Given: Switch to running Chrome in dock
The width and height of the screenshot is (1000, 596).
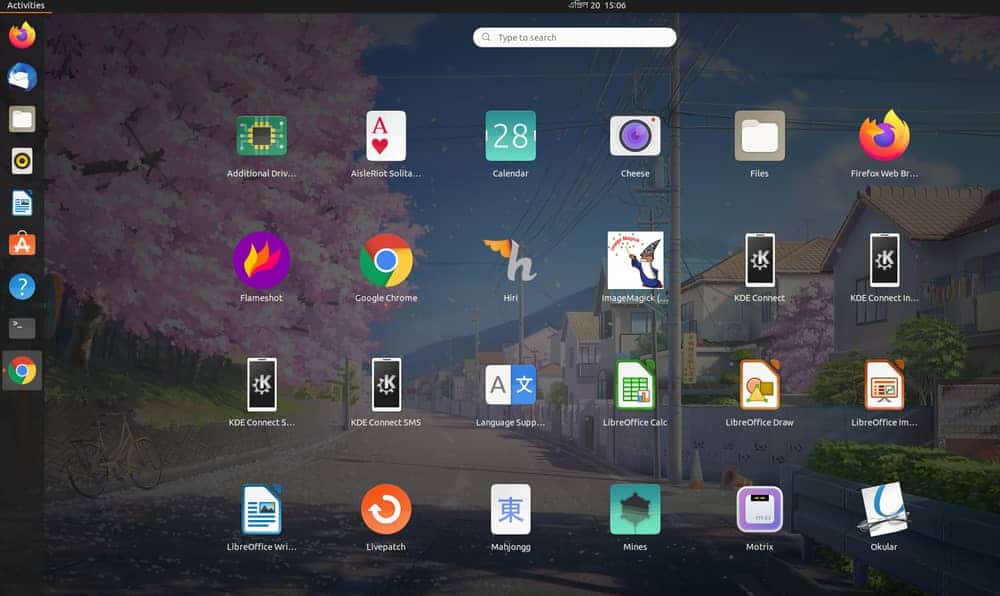Looking at the screenshot, I should (x=22, y=370).
